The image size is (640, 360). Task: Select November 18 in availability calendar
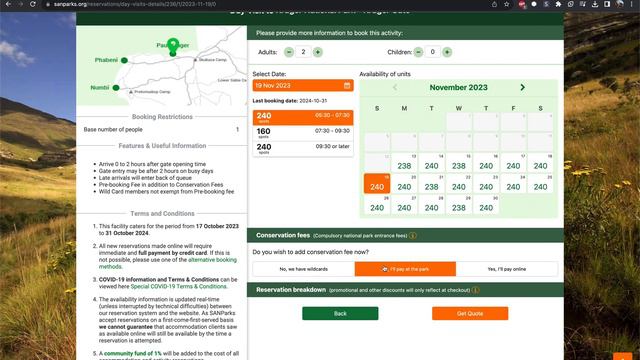[x=540, y=162]
